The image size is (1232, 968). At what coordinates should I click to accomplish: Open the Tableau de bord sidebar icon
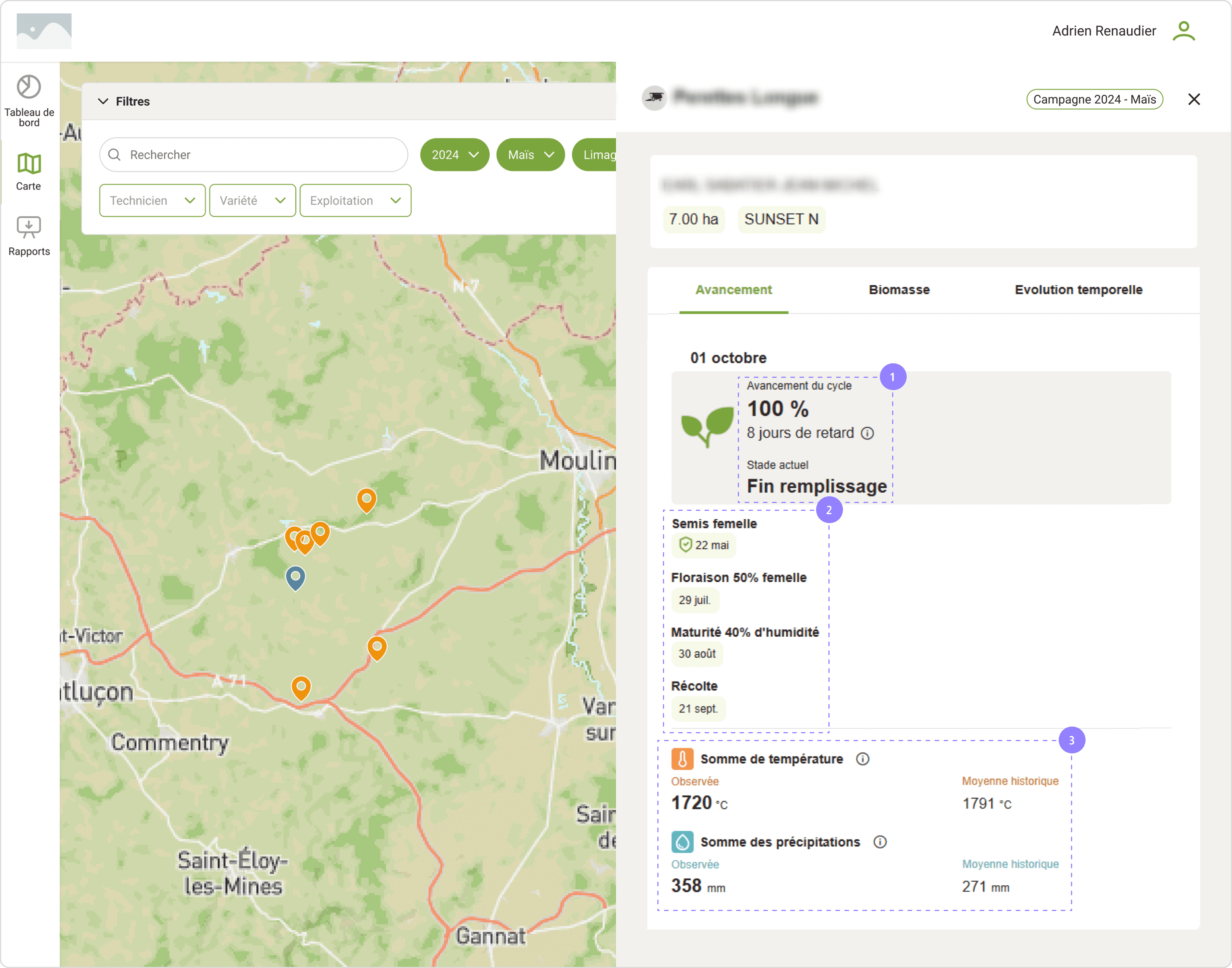tap(29, 87)
